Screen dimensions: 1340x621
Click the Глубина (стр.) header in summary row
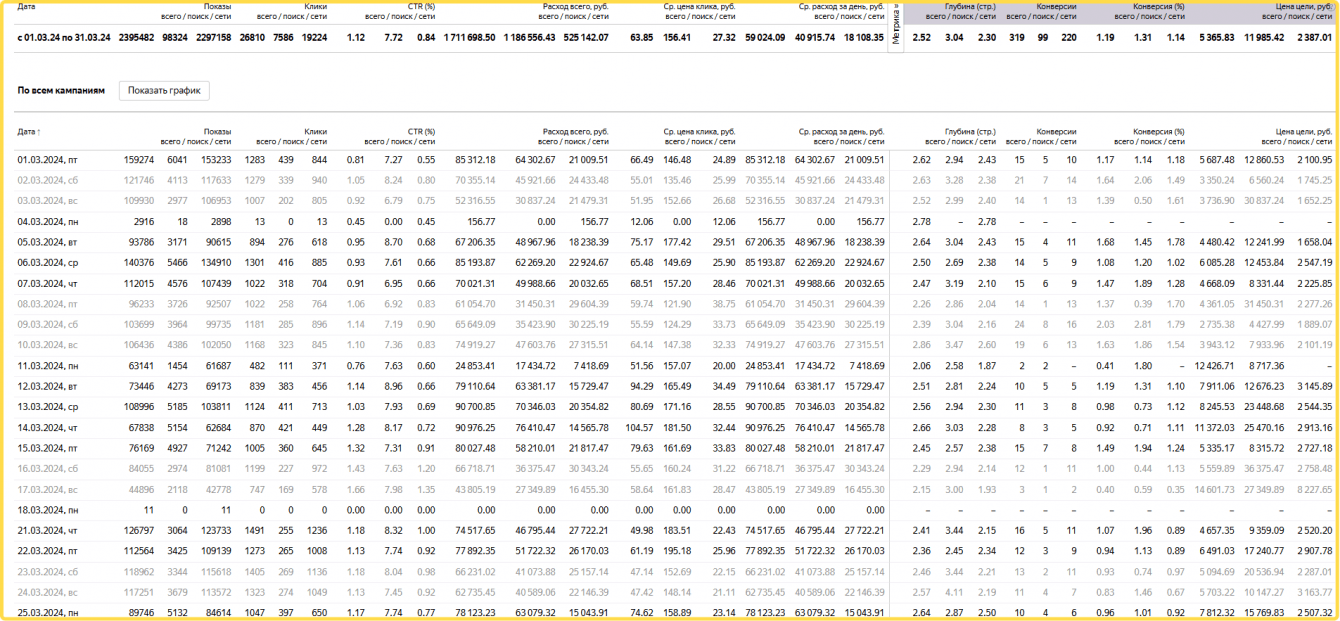click(x=970, y=7)
